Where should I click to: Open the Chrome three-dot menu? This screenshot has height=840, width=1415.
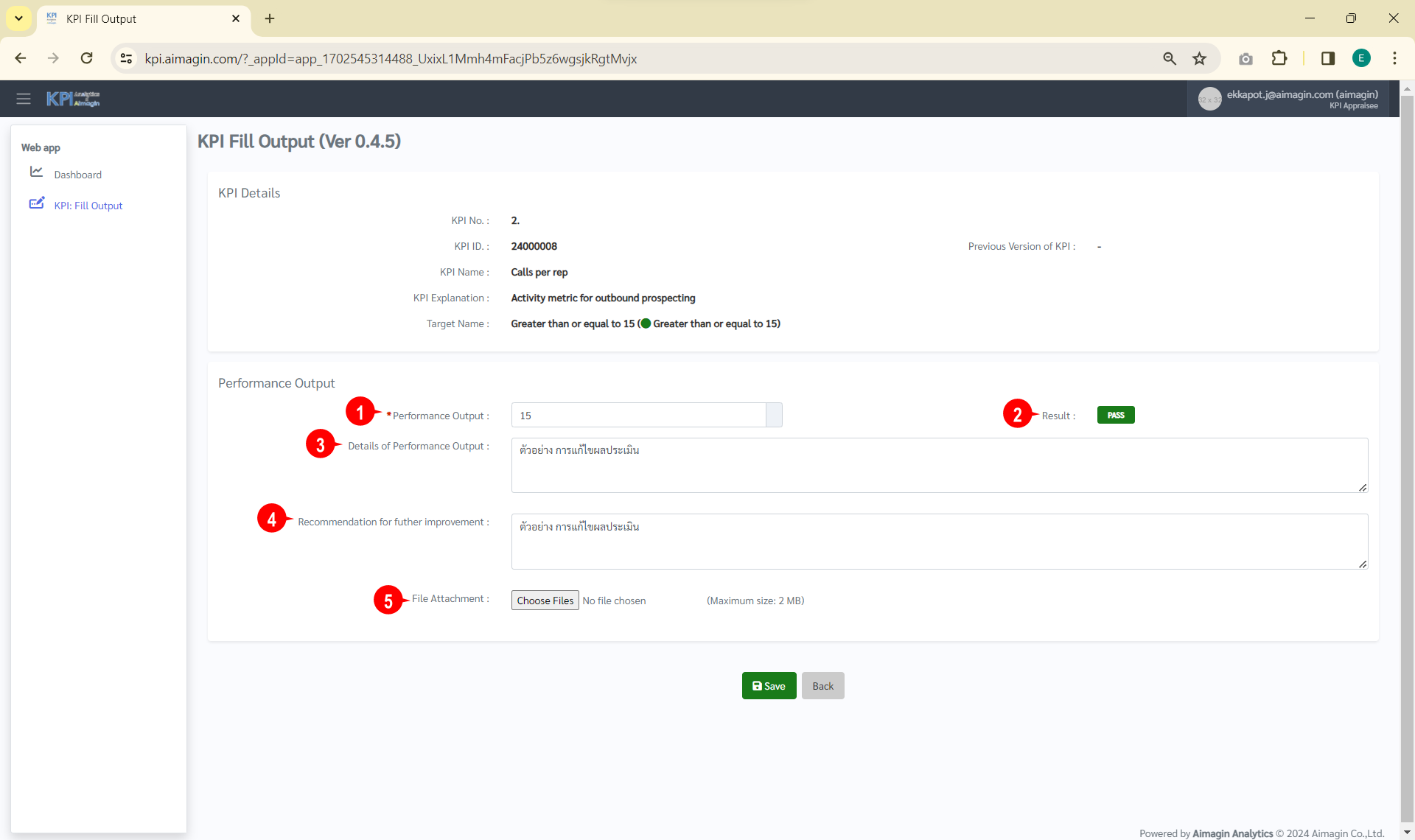[x=1394, y=59]
